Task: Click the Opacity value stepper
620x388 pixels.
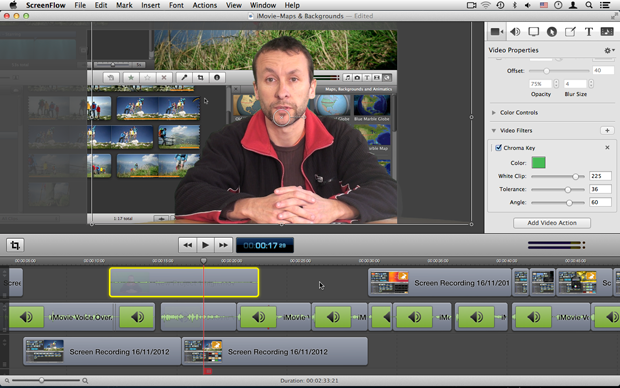Action: point(556,84)
